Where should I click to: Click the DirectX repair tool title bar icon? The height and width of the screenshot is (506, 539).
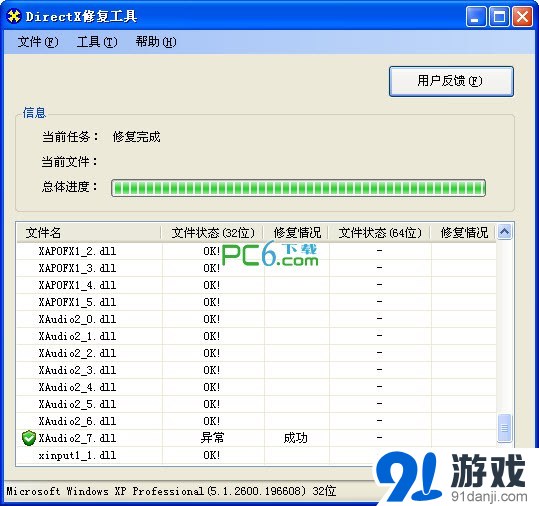[14, 16]
